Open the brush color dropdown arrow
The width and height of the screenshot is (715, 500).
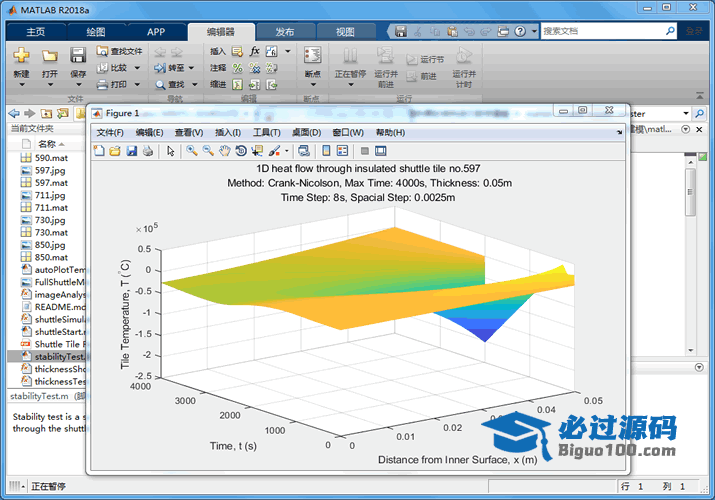(x=287, y=151)
